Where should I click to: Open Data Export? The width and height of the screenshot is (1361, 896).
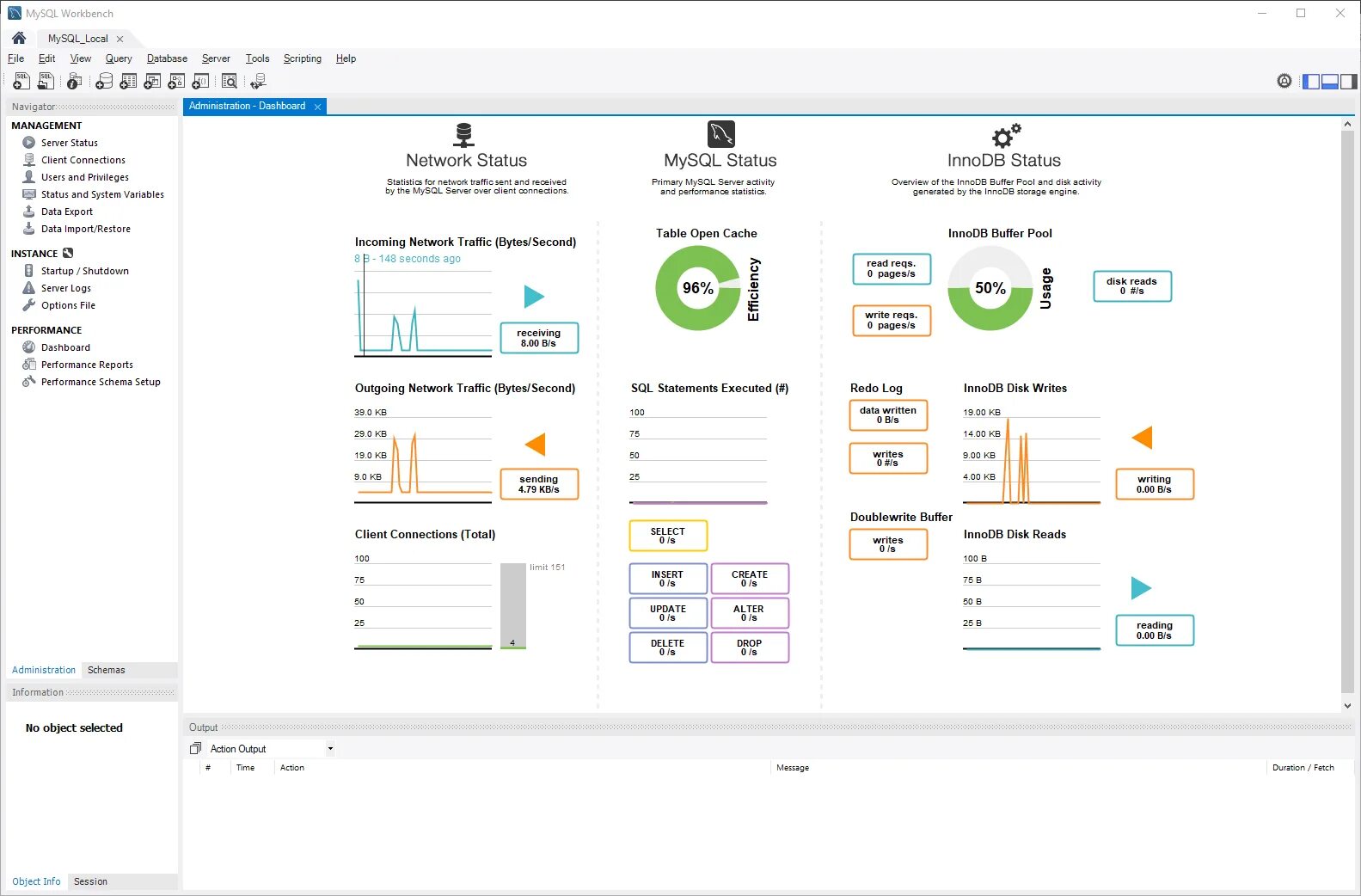[x=66, y=212]
